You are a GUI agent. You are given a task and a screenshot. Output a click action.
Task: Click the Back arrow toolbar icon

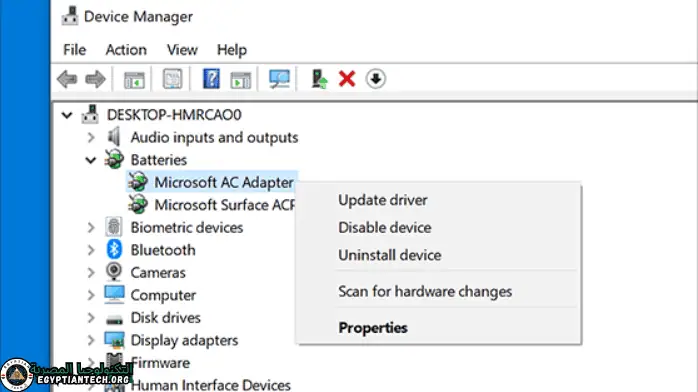(67, 79)
